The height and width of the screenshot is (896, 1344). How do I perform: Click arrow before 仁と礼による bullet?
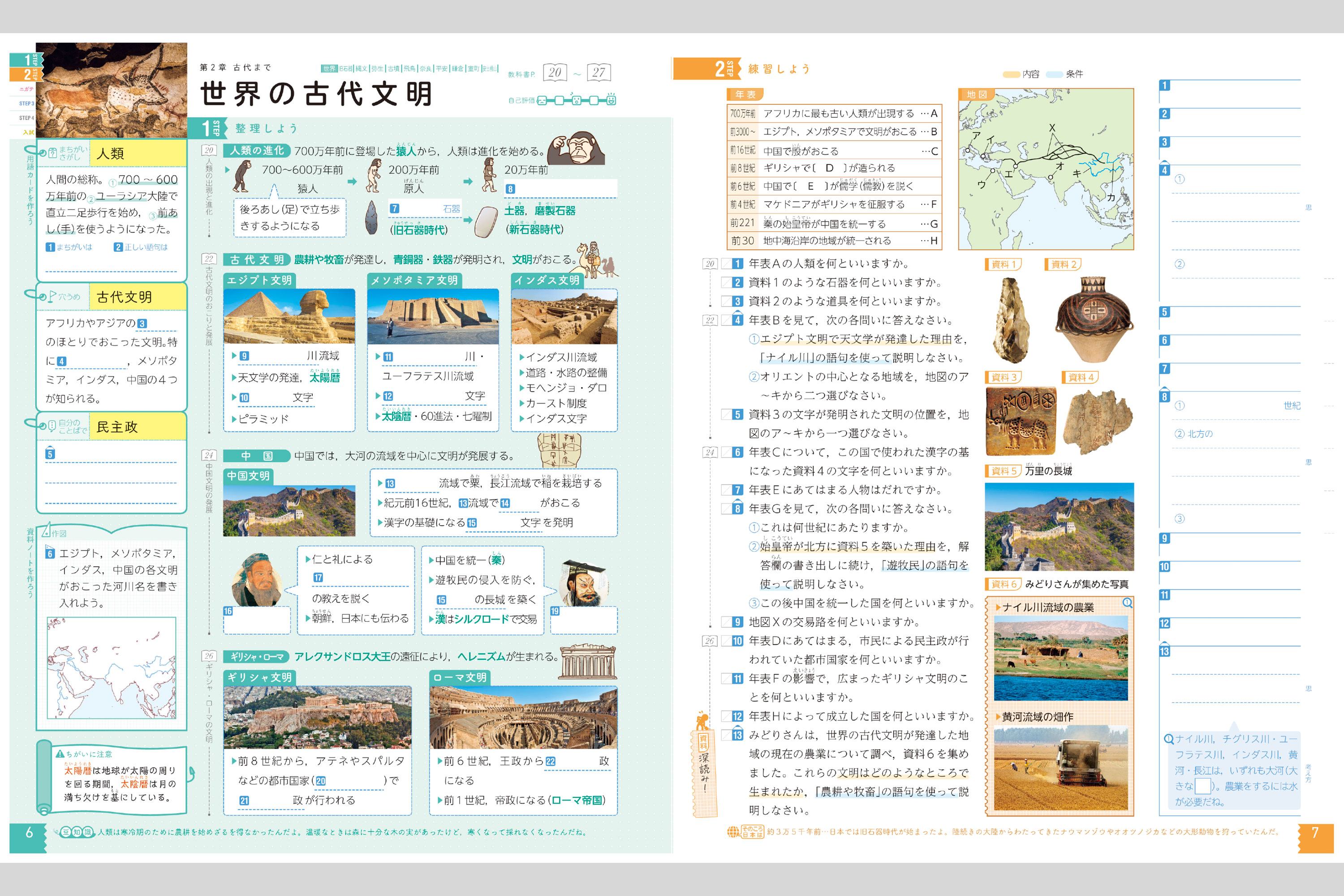307,560
